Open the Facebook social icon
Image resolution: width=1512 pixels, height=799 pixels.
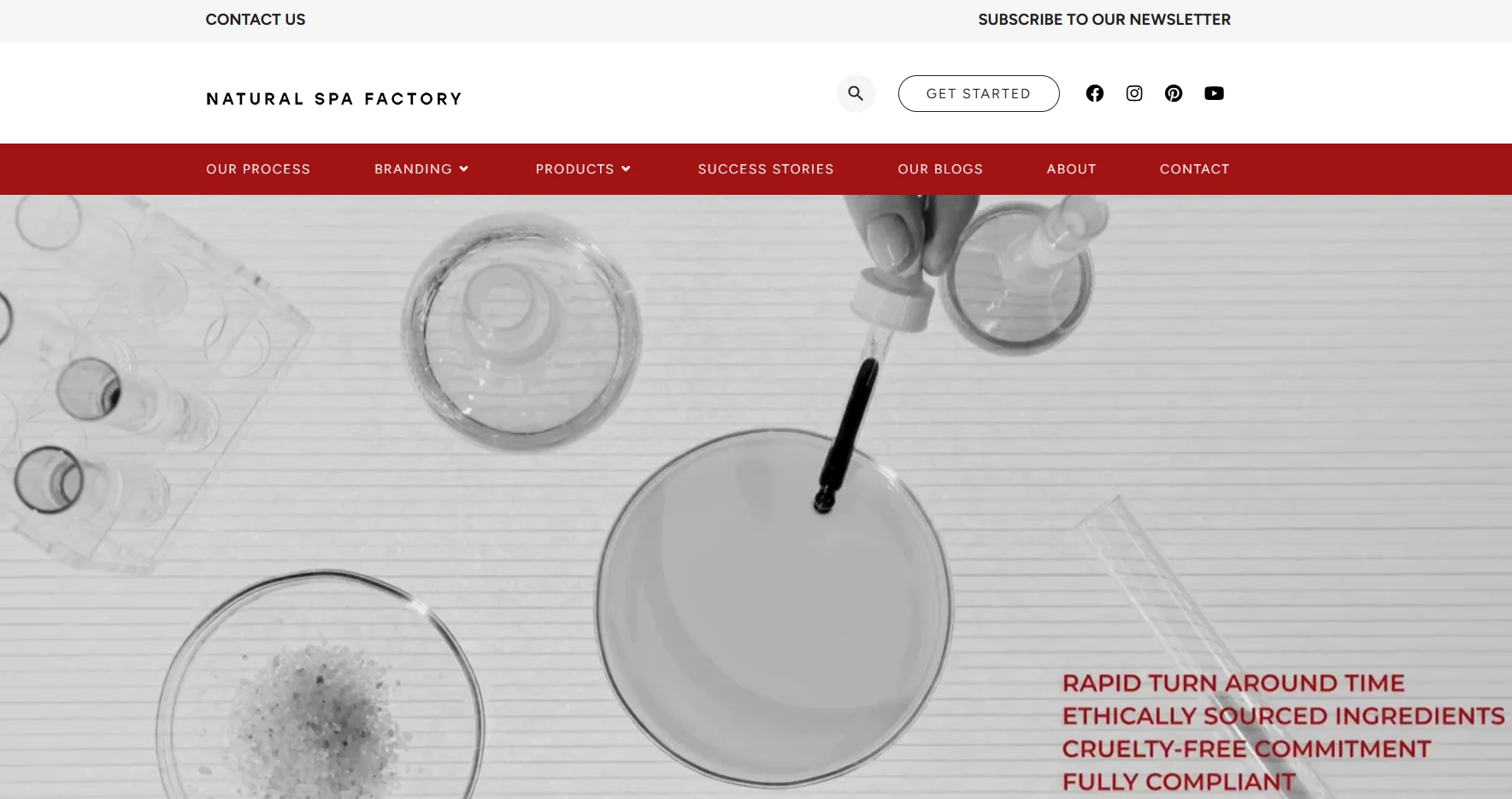click(x=1095, y=93)
